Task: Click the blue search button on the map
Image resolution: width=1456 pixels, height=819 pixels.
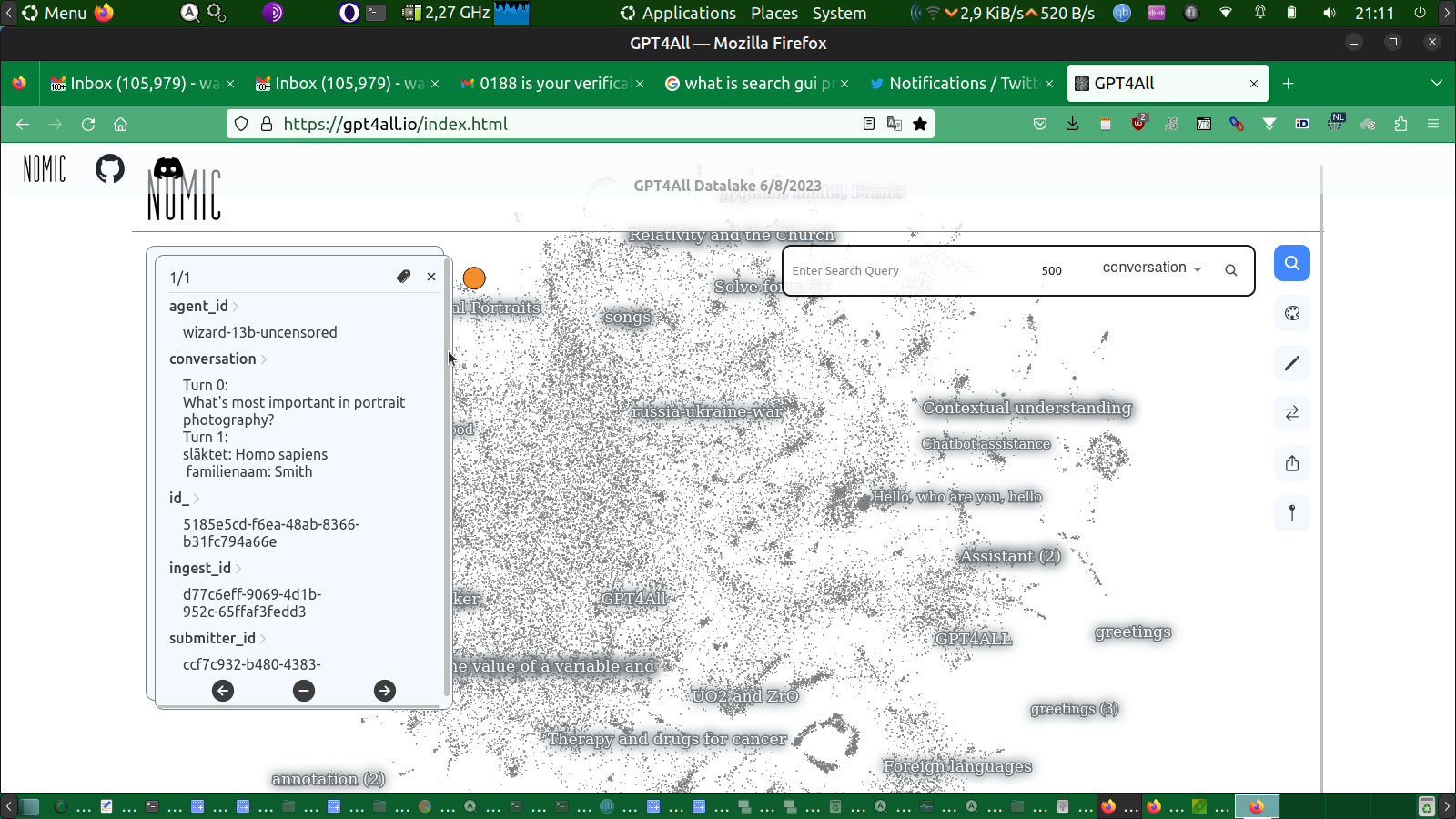Action: 1291,264
